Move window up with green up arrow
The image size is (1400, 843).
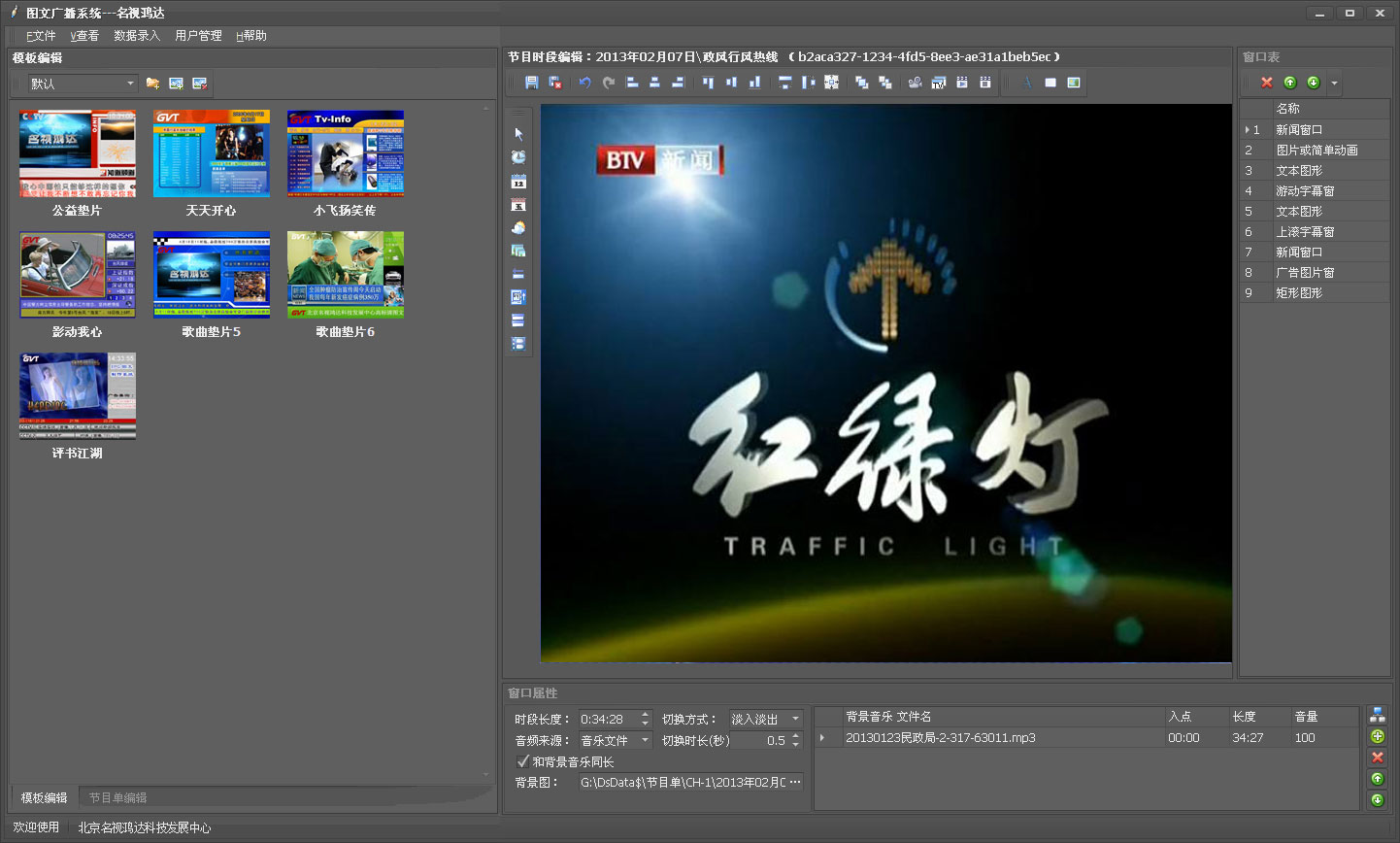coord(1289,83)
